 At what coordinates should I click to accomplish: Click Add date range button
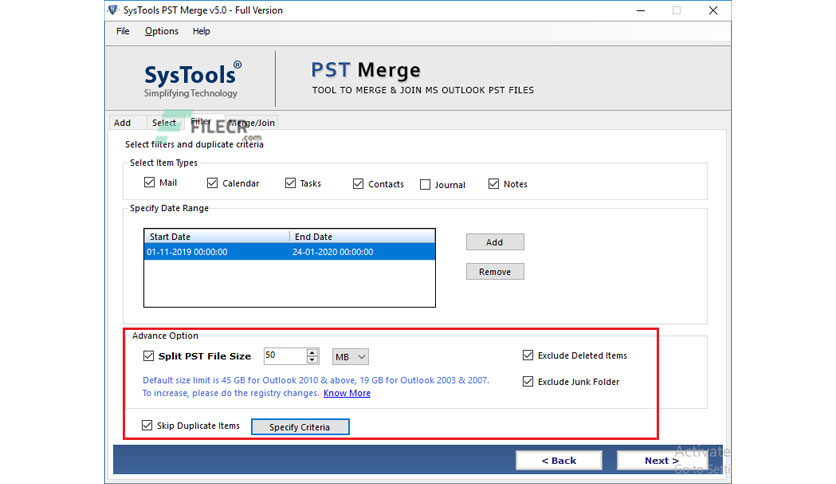coord(495,242)
